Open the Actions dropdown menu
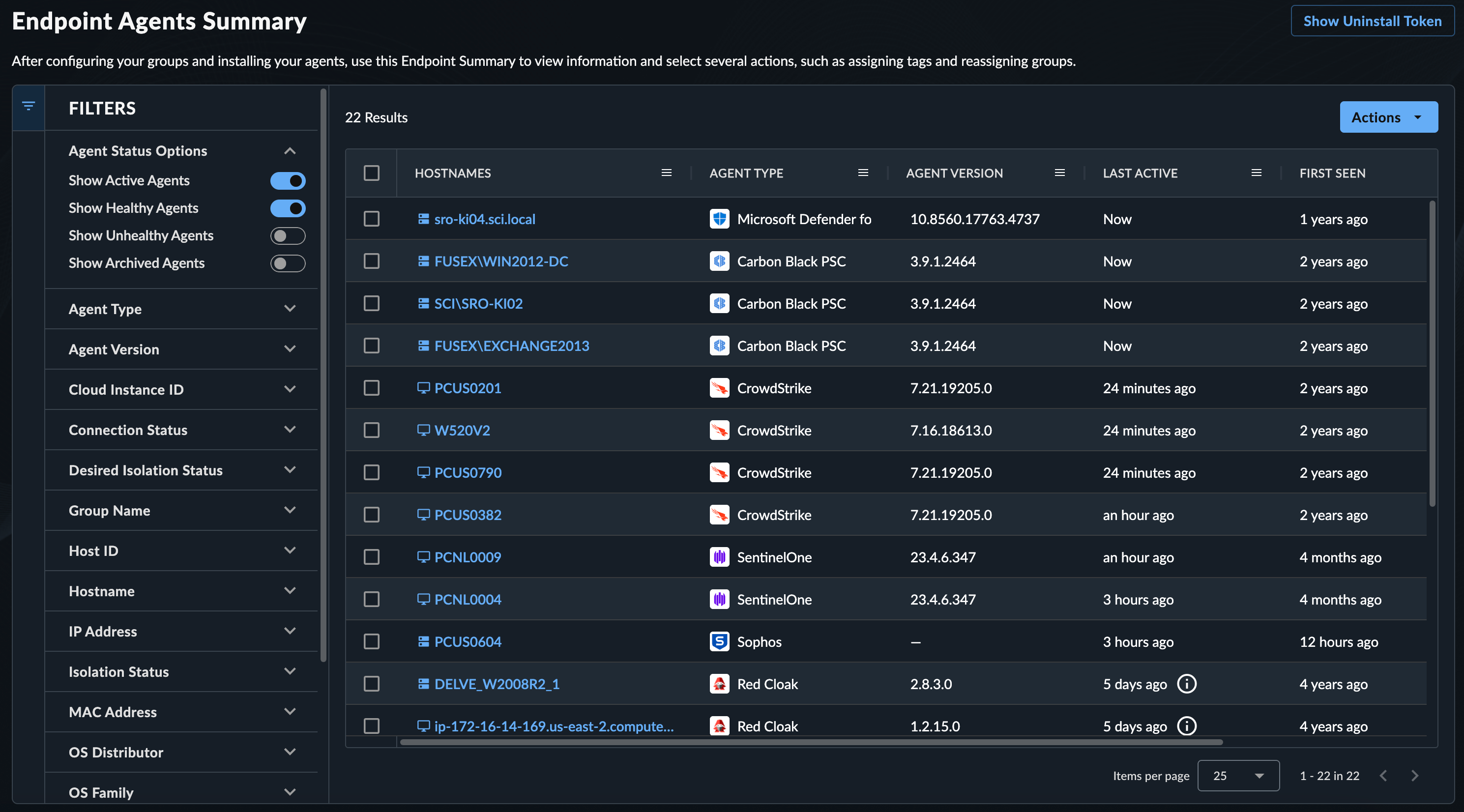 coord(1388,117)
